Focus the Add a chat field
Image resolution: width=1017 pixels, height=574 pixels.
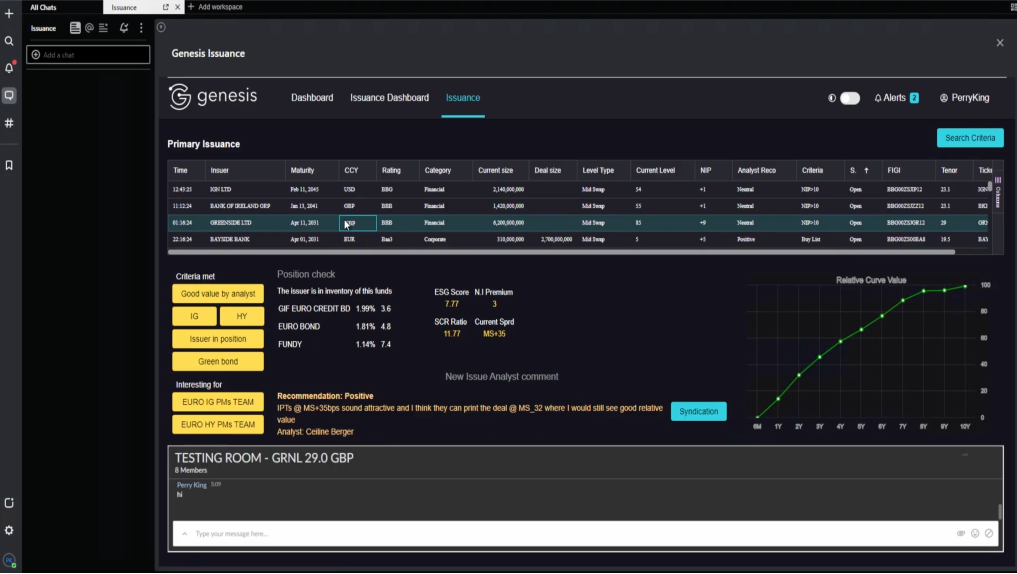coord(88,54)
